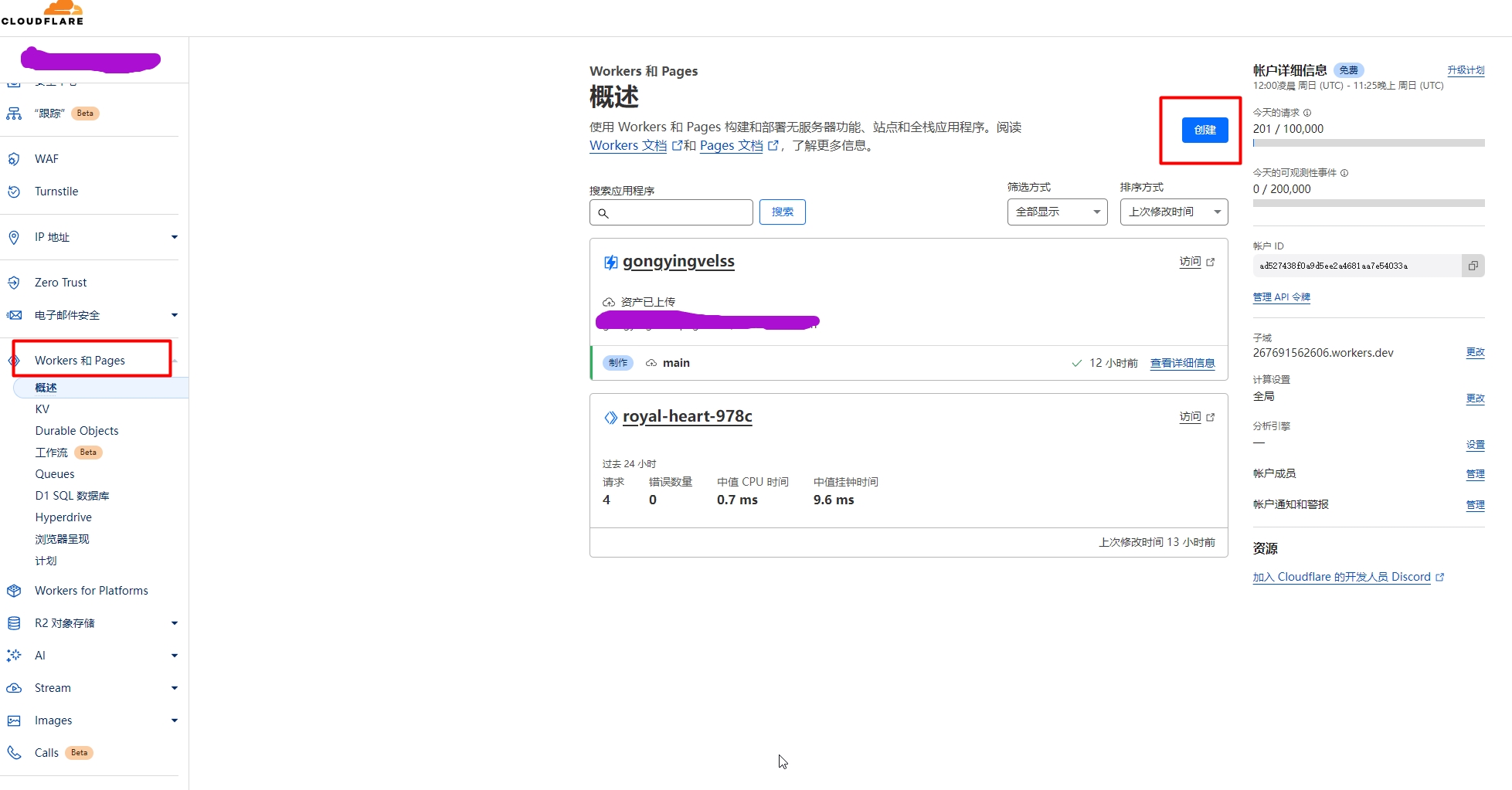Click the 升级计划 link
The image size is (1512, 790).
pos(1466,70)
